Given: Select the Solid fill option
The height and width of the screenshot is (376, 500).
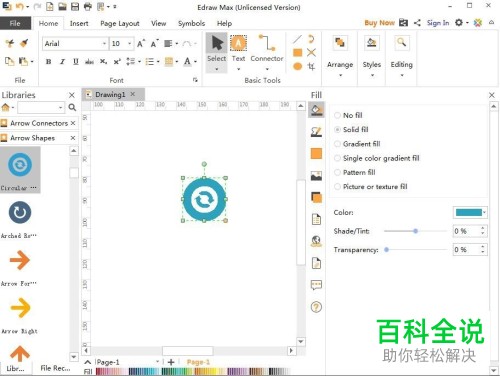Looking at the screenshot, I should 351,129.
